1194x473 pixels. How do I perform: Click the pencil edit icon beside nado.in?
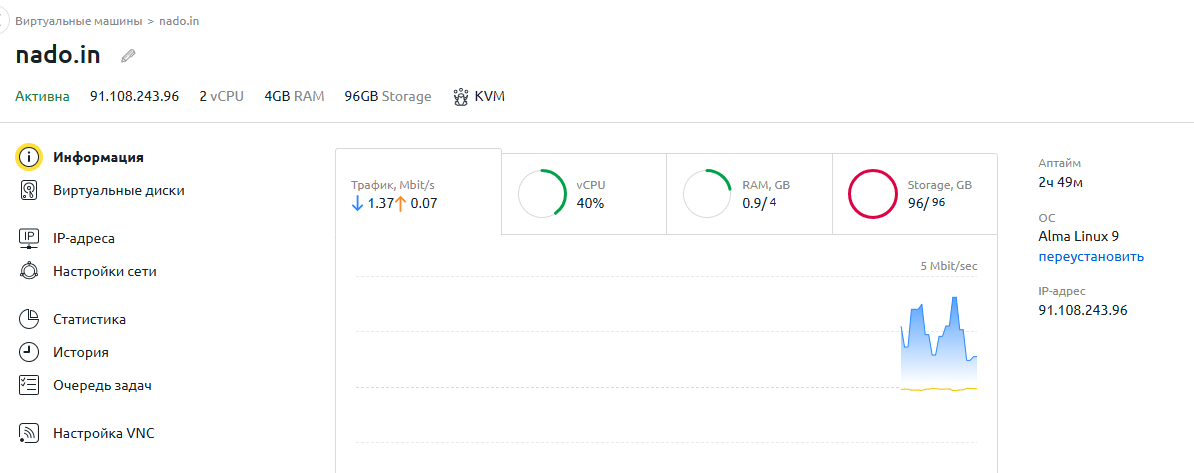click(x=128, y=56)
